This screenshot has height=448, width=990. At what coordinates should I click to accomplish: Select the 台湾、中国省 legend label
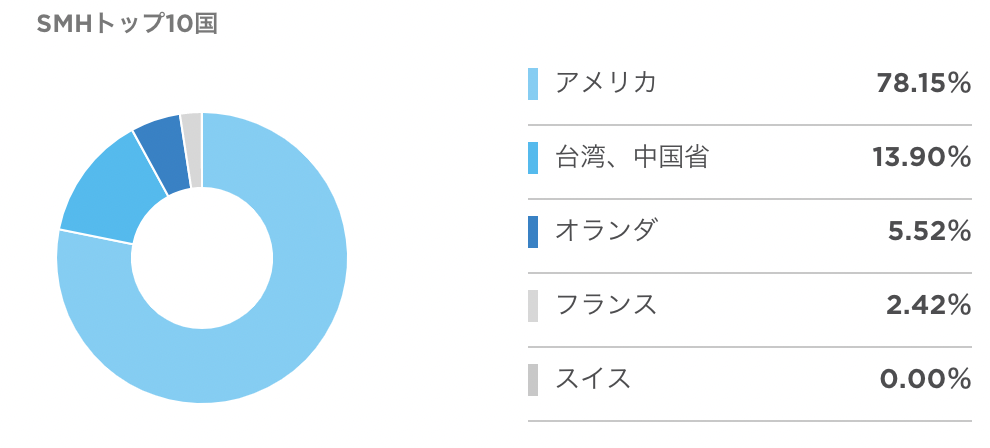point(631,157)
